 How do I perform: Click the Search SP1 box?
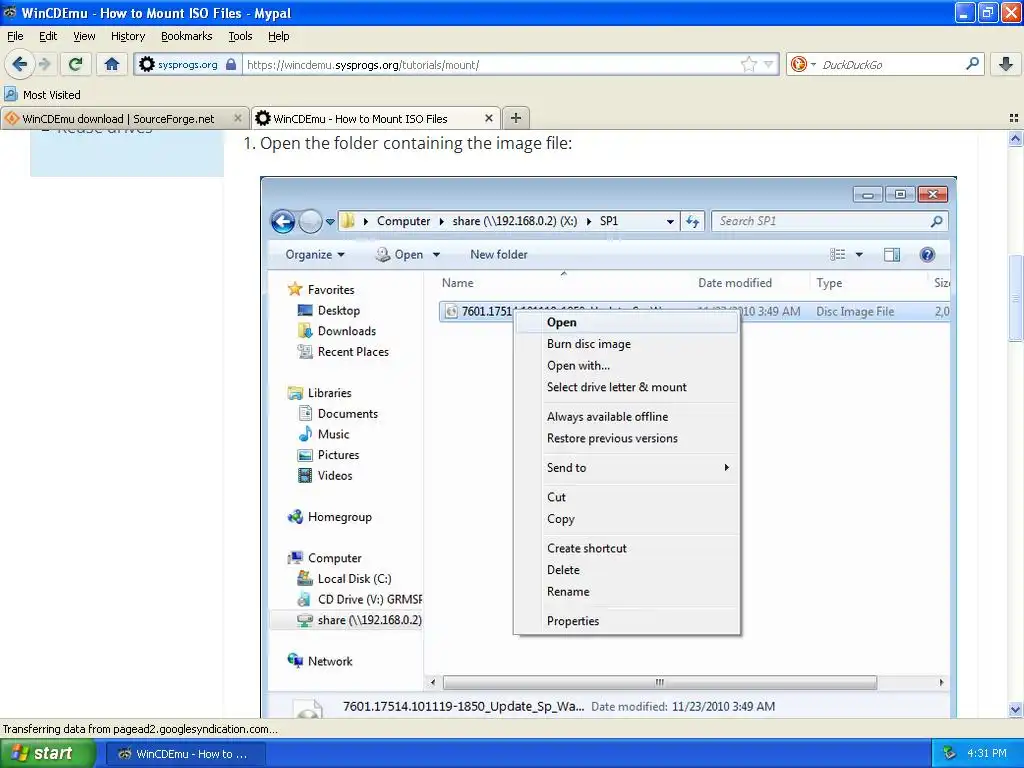(829, 221)
